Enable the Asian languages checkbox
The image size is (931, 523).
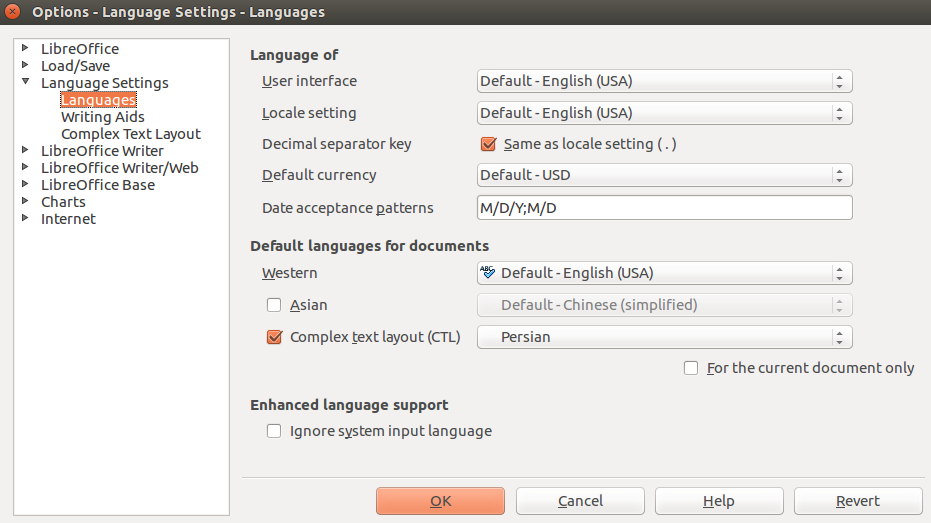point(274,305)
